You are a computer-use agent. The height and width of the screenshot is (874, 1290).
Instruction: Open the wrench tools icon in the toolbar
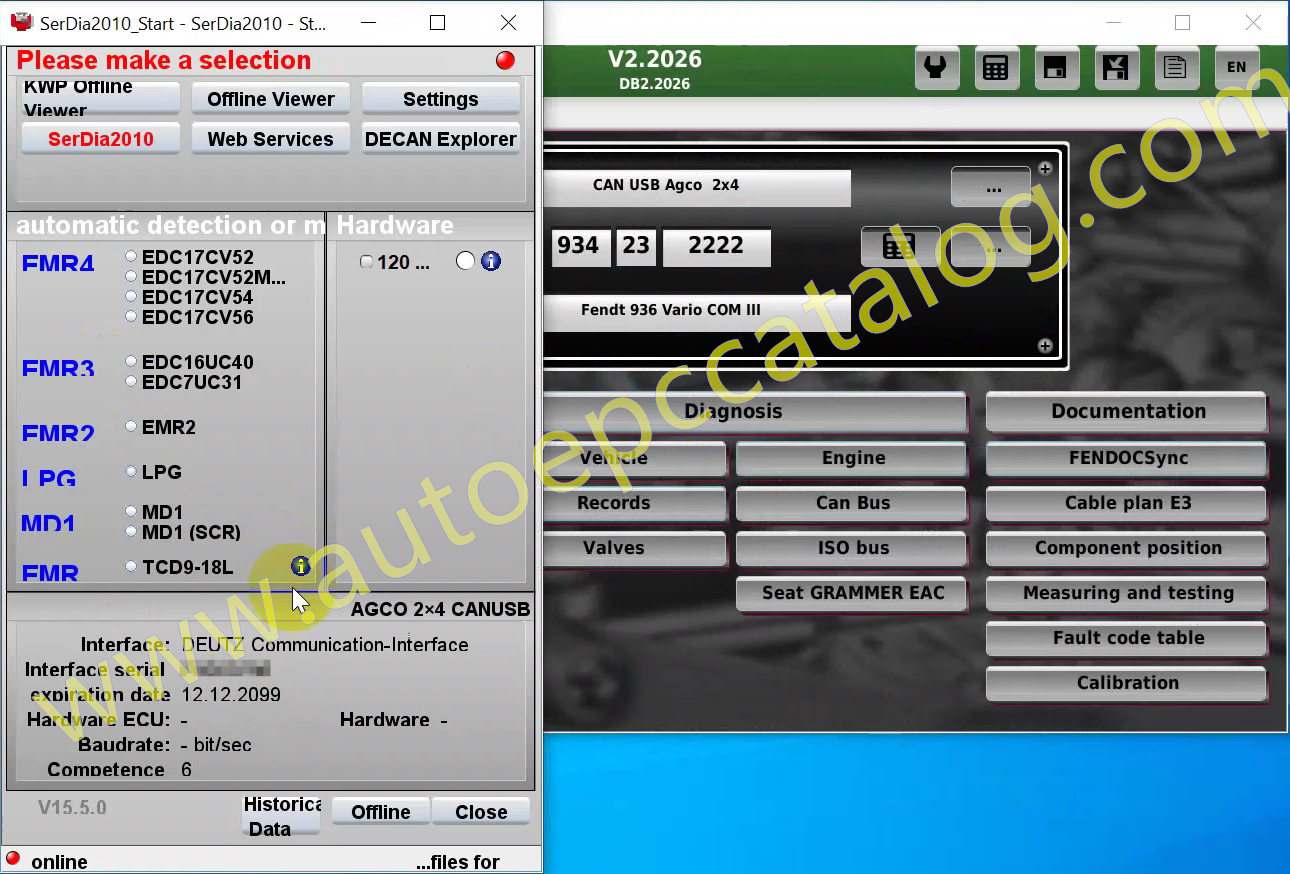[937, 67]
